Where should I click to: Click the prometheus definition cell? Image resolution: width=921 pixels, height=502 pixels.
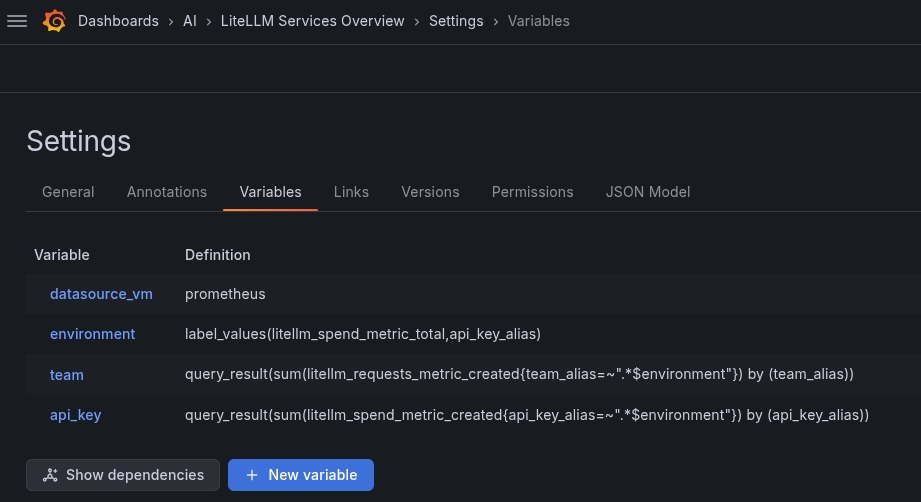225,294
